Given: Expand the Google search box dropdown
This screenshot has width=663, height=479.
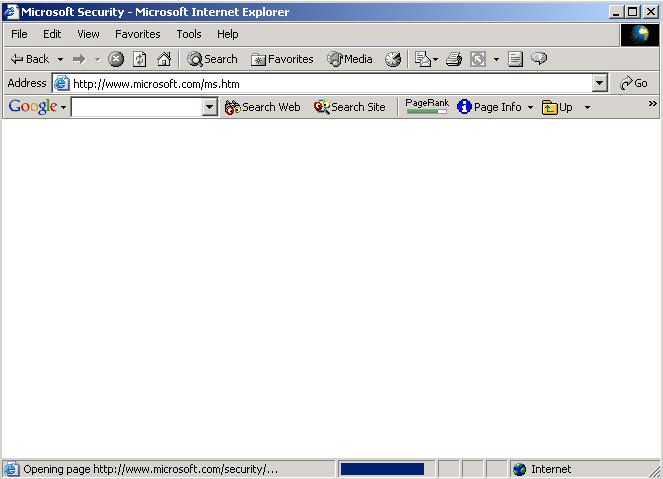Looking at the screenshot, I should click(x=210, y=107).
